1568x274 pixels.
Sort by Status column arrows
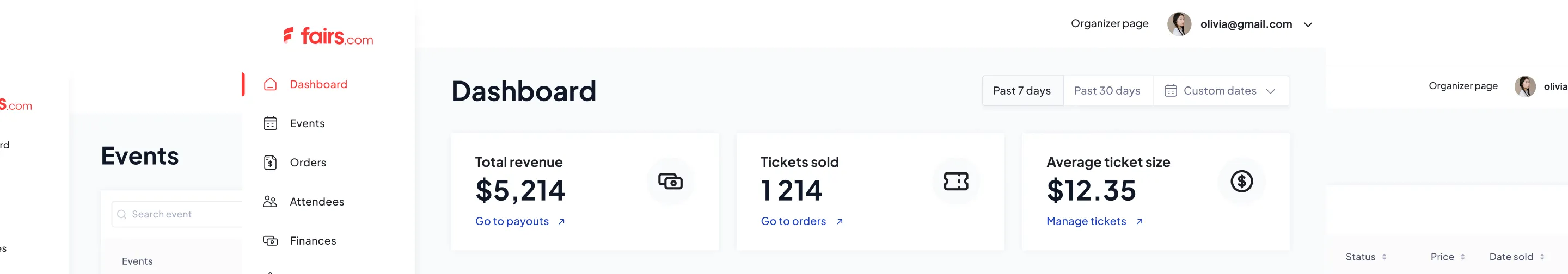(1384, 257)
